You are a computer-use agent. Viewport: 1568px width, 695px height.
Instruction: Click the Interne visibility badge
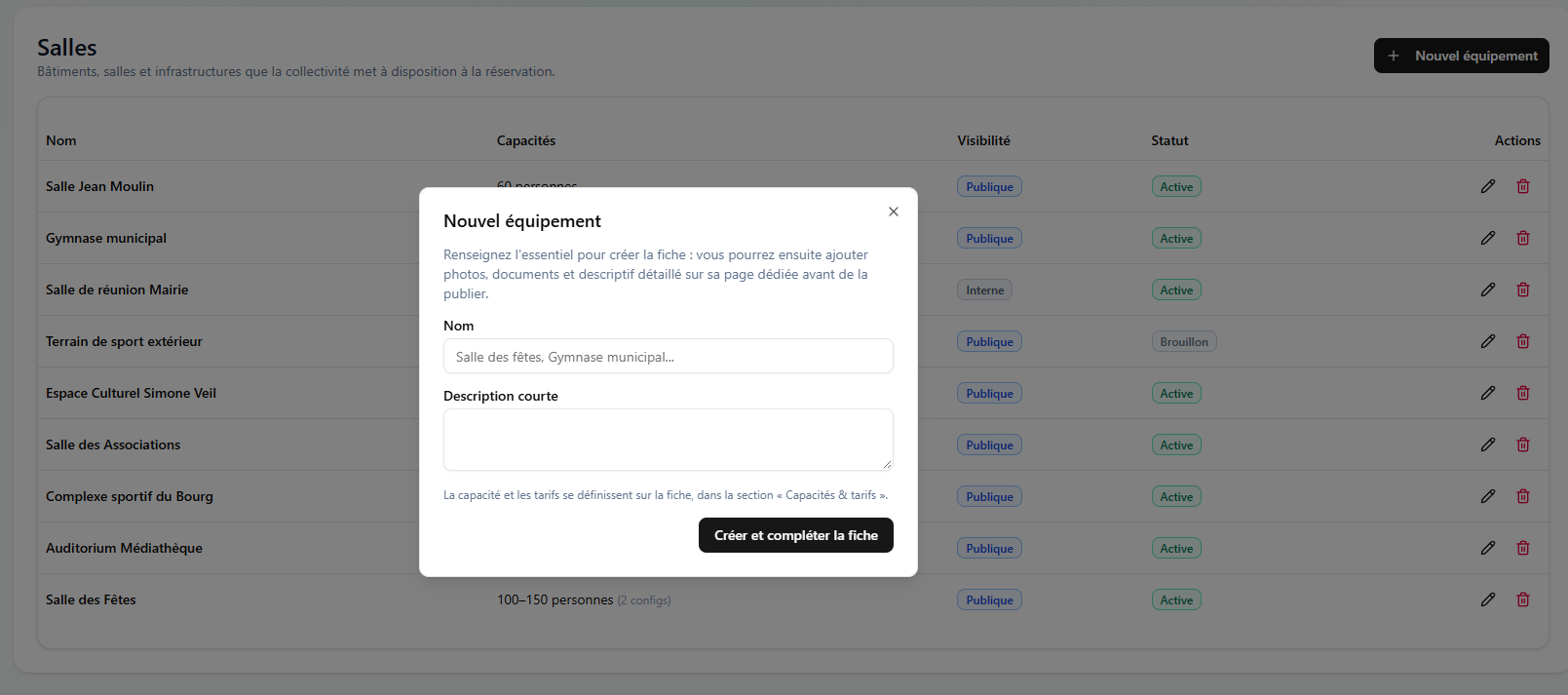(x=985, y=290)
